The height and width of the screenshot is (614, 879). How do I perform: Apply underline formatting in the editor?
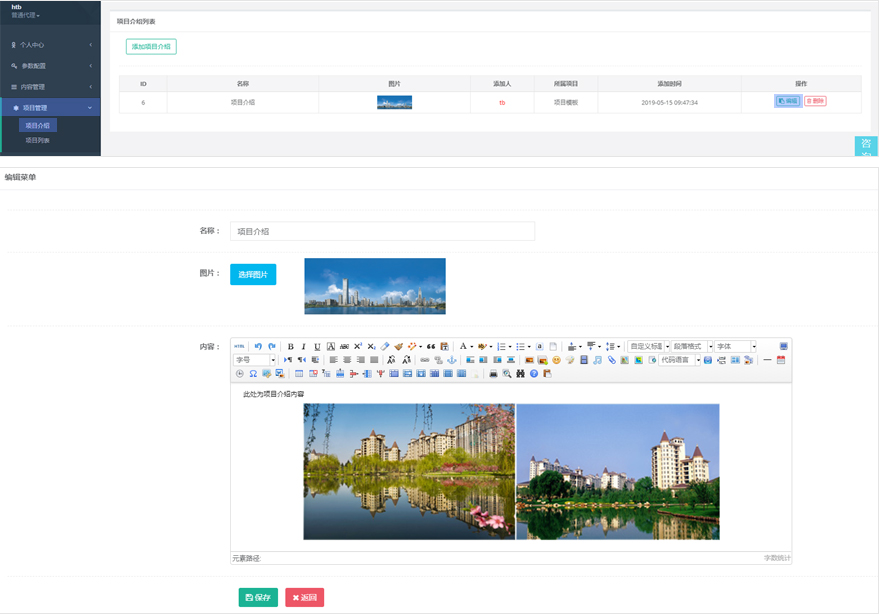pyautogui.click(x=317, y=346)
